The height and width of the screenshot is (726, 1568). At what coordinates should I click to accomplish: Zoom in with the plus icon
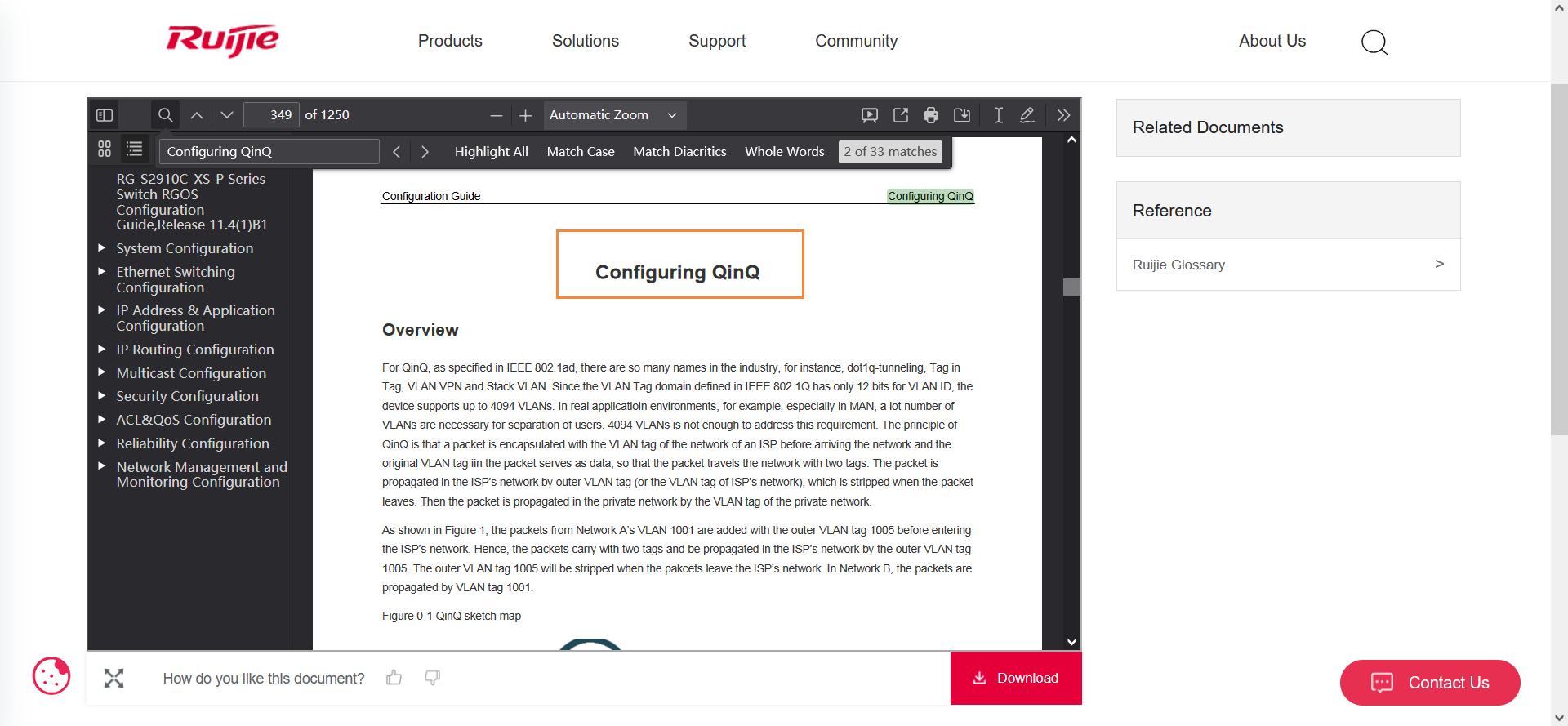[x=525, y=116]
